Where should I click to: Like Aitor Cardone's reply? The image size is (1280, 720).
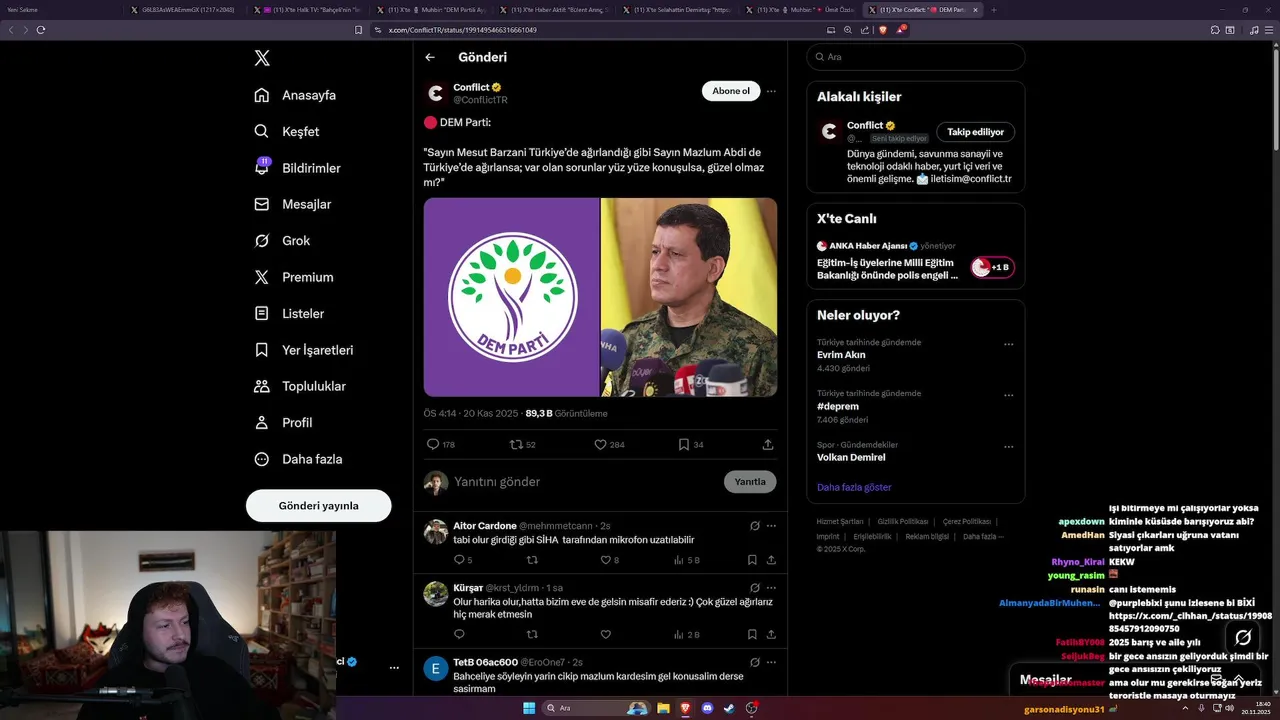click(x=609, y=560)
